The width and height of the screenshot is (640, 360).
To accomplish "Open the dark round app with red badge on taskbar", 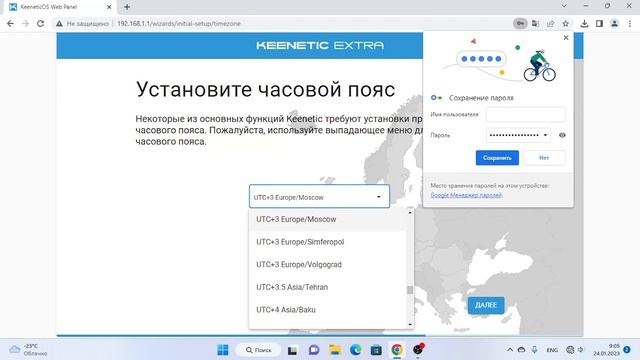I will [x=418, y=349].
